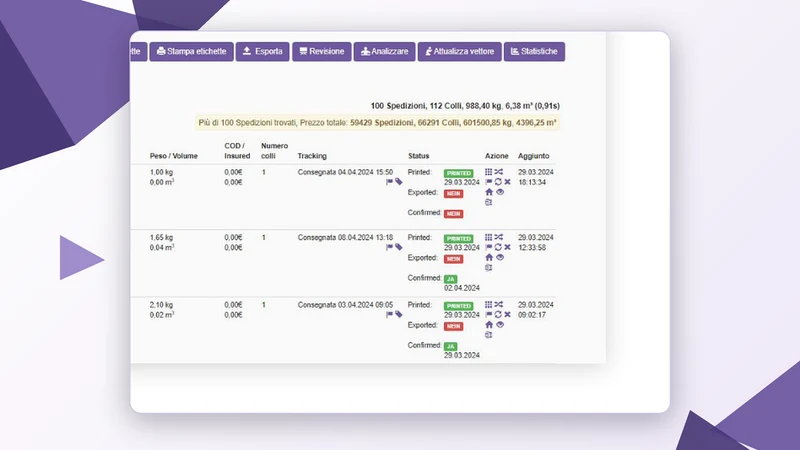800x450 pixels.
Task: Click the X delete icon in the 09:02:17 row
Action: (507, 315)
